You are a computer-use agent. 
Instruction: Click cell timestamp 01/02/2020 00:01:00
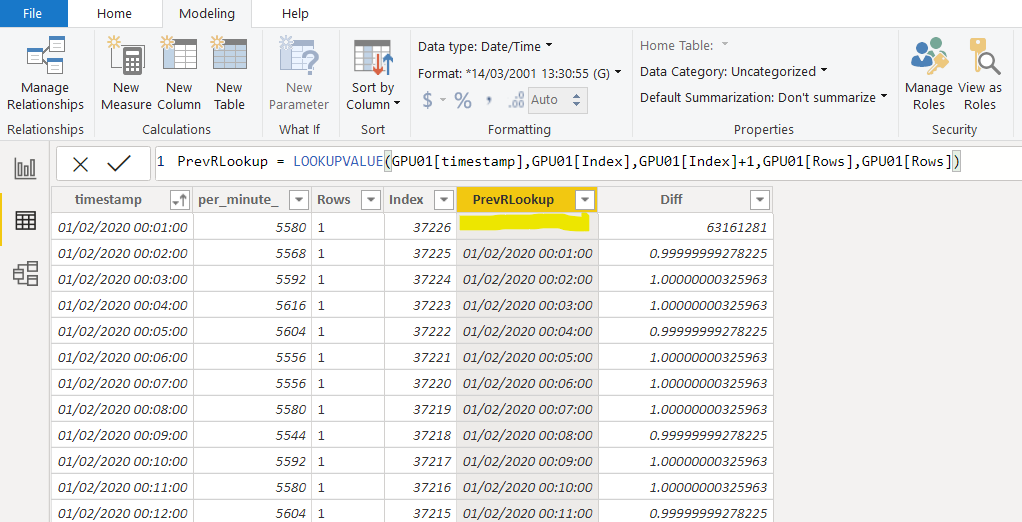coord(123,227)
